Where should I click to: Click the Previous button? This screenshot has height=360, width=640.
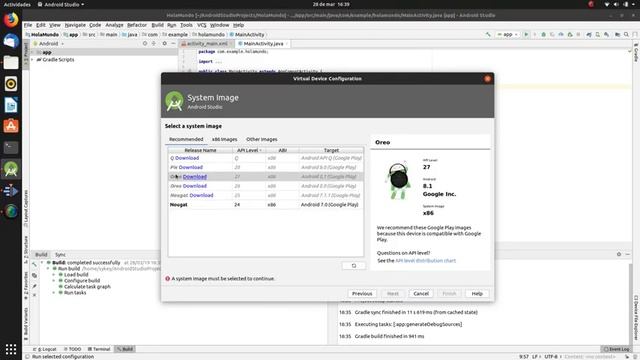pos(362,293)
